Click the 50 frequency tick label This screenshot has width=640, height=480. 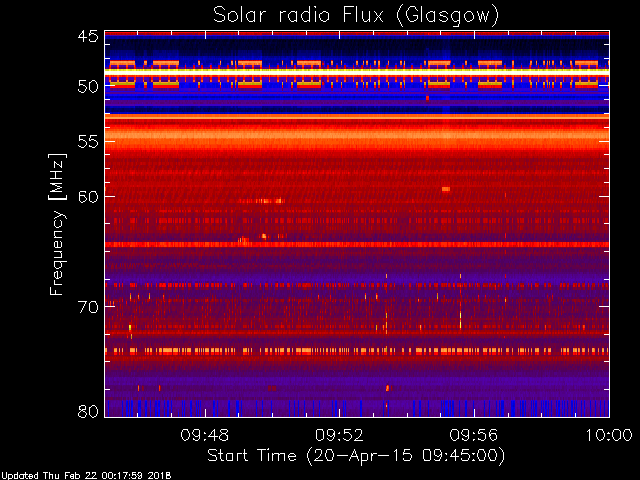pos(88,87)
